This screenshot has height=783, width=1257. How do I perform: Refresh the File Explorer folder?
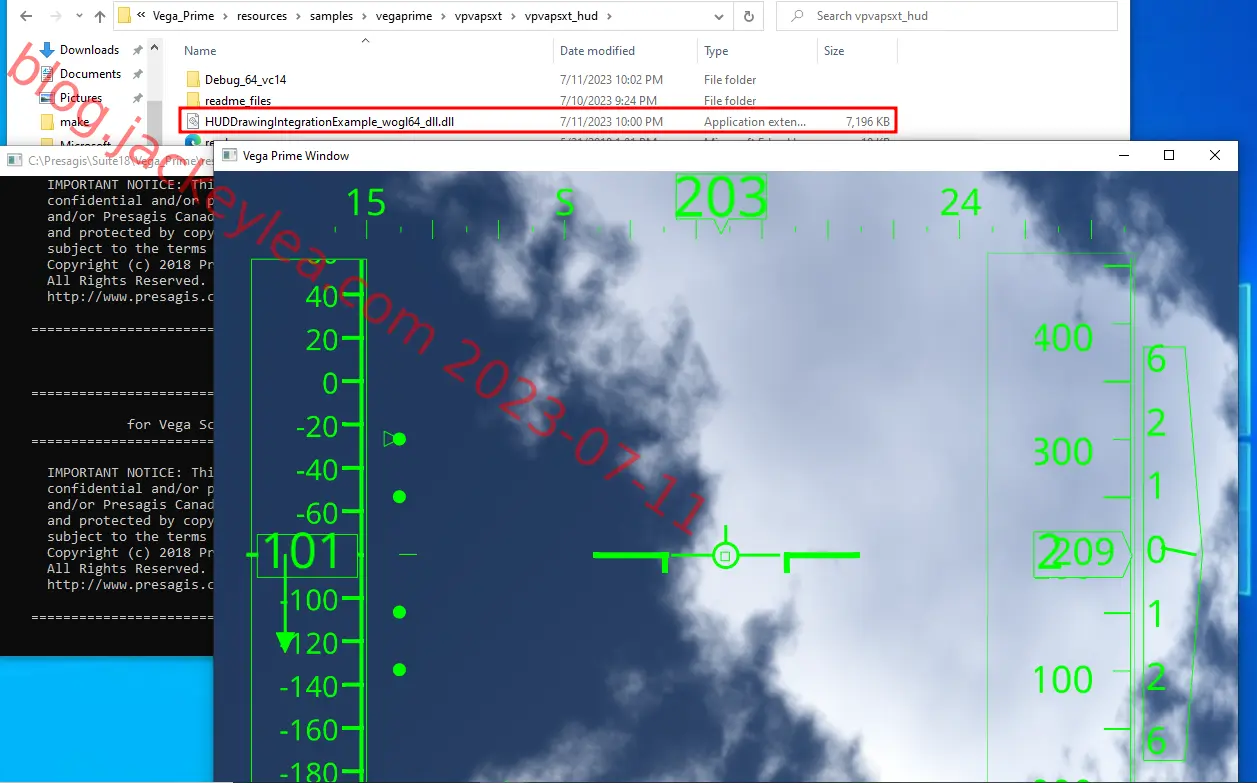pos(748,16)
